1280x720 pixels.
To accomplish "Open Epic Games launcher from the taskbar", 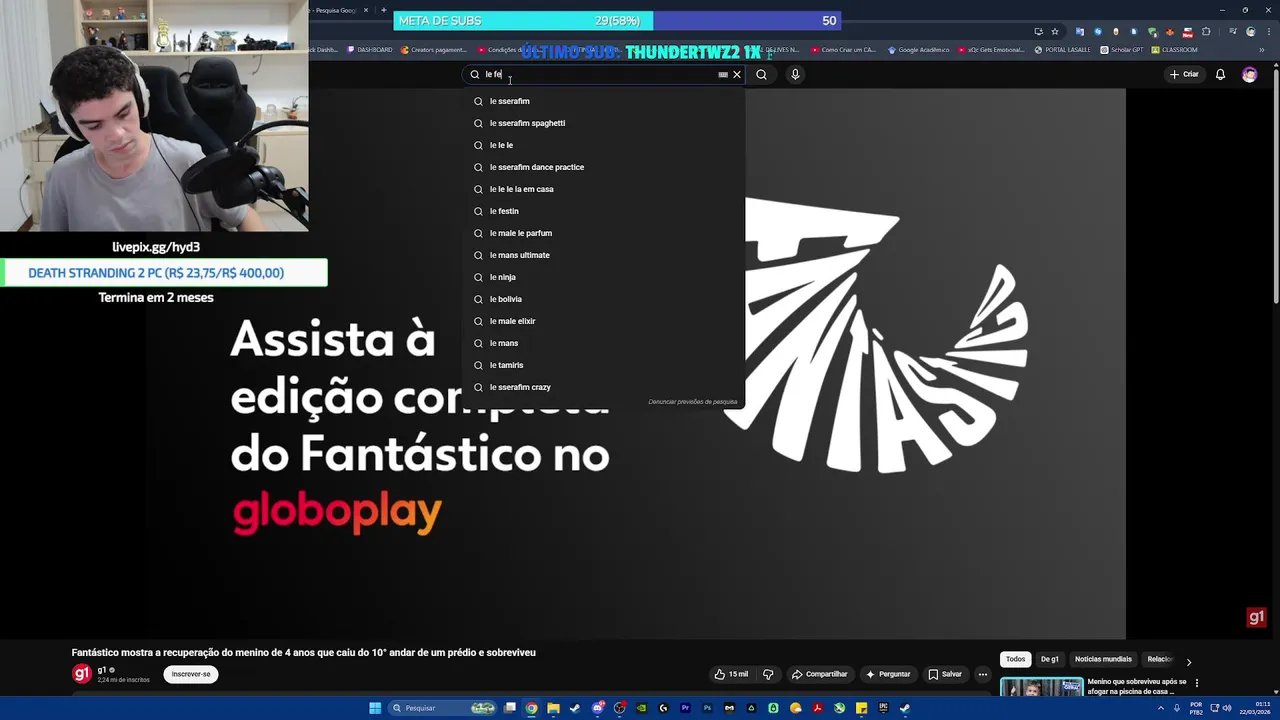I will [x=883, y=708].
